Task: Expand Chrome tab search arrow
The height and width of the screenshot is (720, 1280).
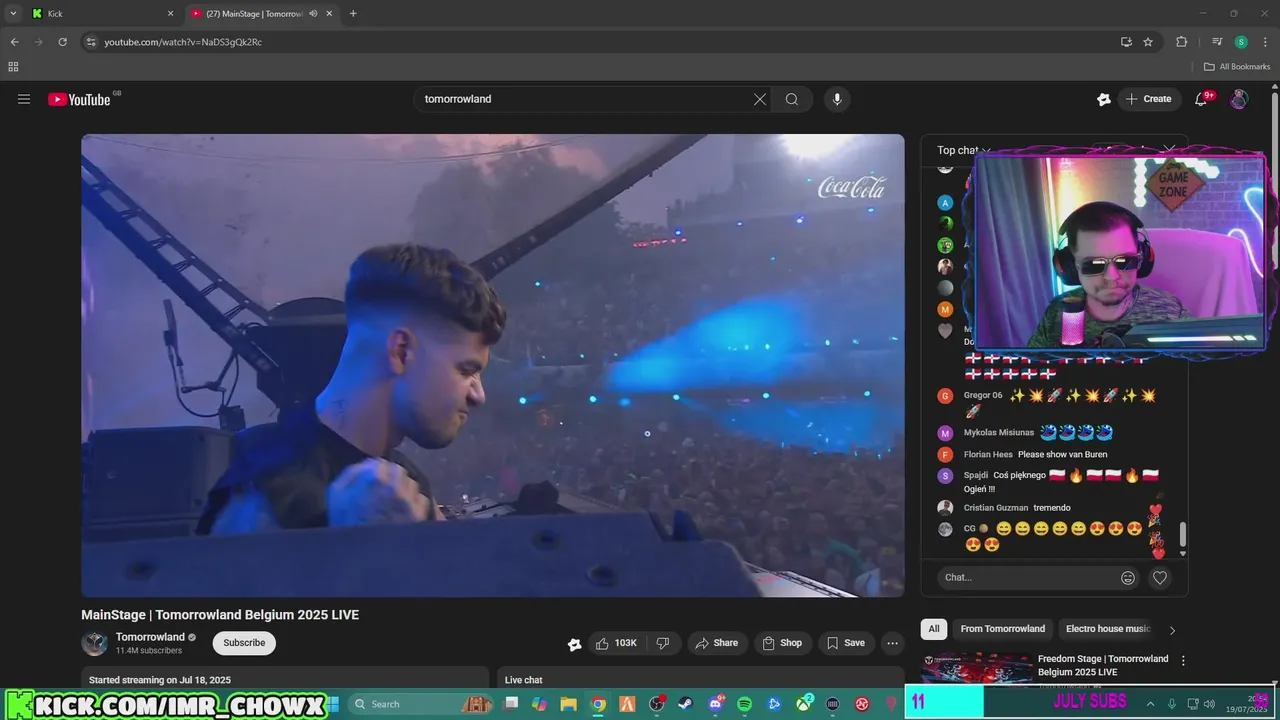Action: [x=13, y=14]
